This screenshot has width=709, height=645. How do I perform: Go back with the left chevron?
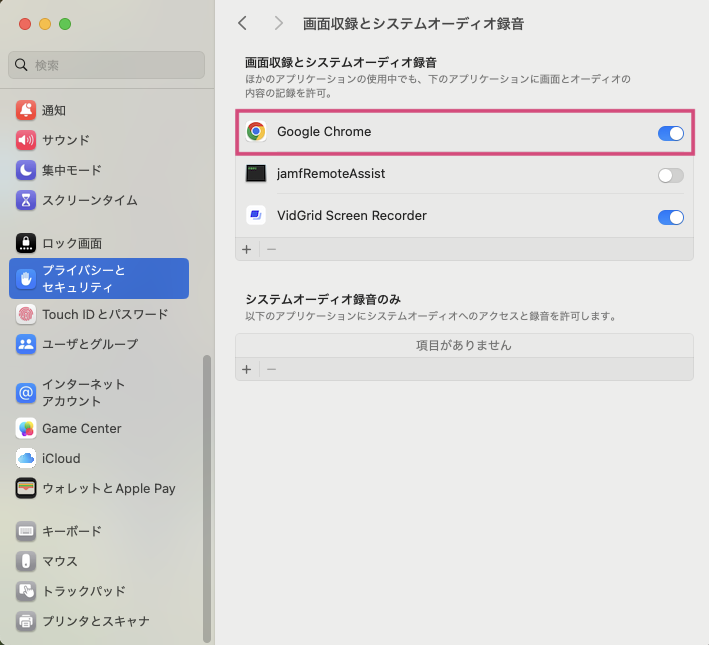[x=242, y=23]
